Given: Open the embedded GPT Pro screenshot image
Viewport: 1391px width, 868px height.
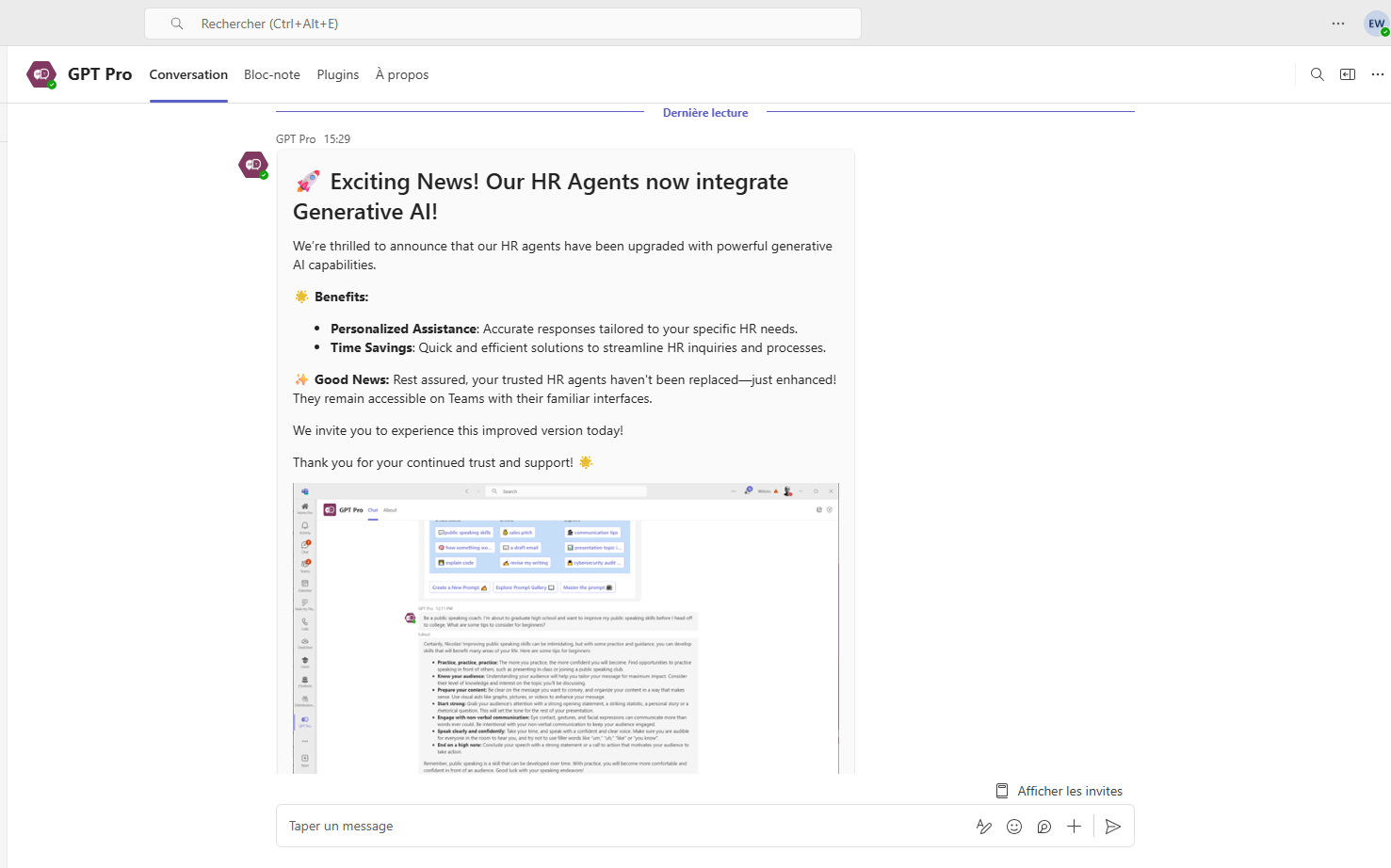Looking at the screenshot, I should [x=566, y=628].
